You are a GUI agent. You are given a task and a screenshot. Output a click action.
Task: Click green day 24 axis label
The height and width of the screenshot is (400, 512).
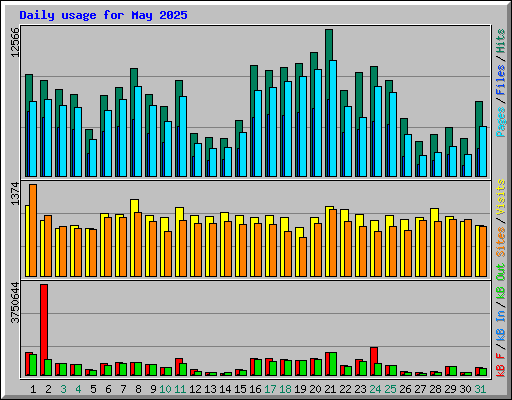point(375,389)
